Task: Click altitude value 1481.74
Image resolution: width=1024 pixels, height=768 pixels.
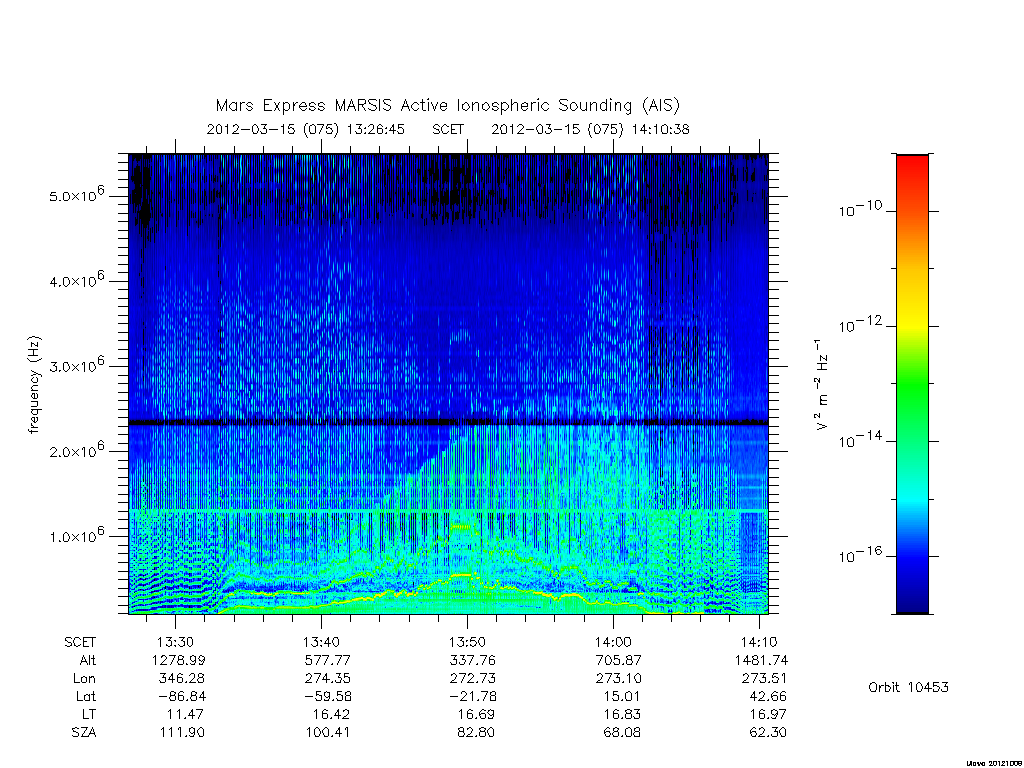Action: (x=761, y=660)
